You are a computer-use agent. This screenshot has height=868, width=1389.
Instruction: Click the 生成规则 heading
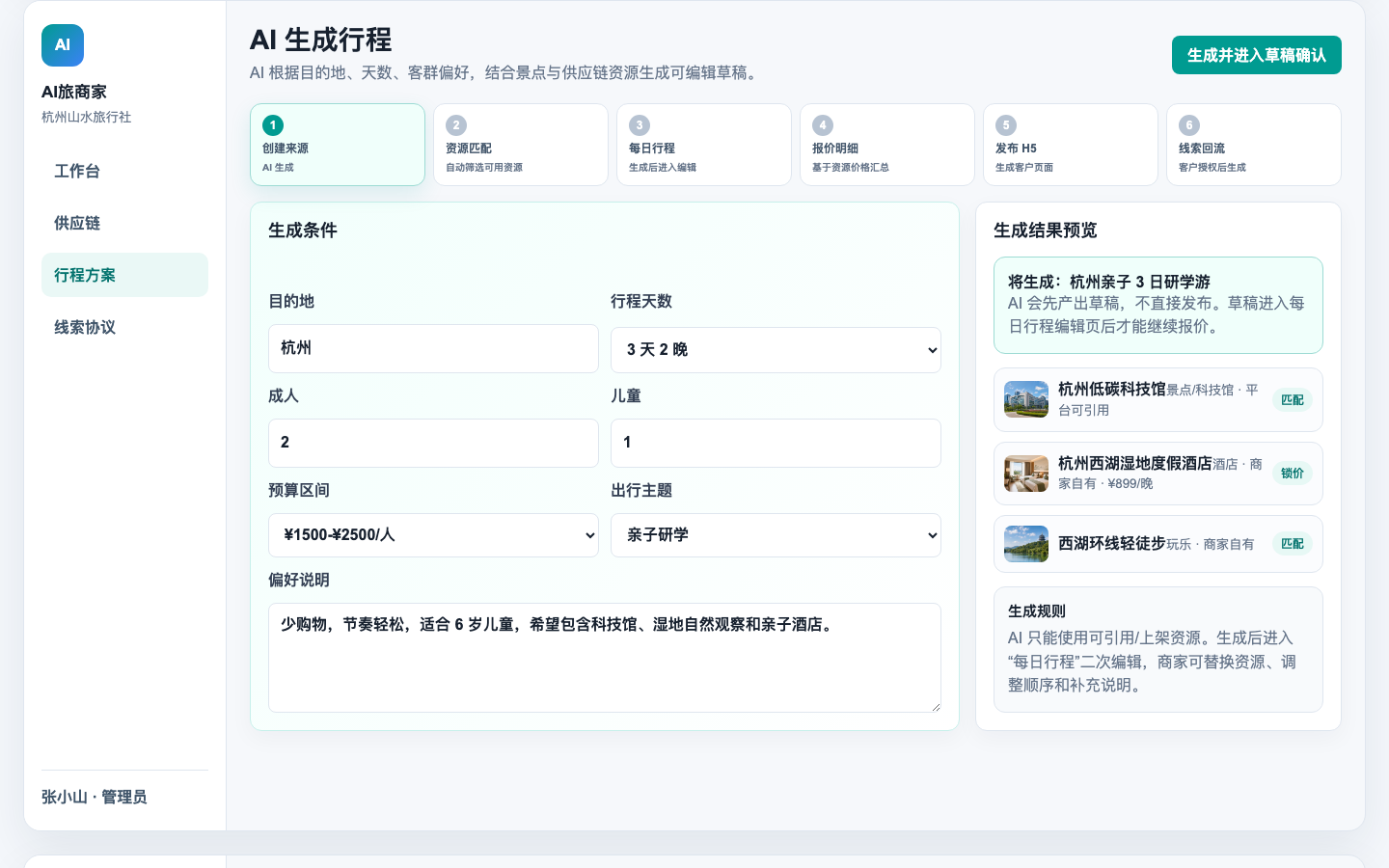pyautogui.click(x=1037, y=611)
